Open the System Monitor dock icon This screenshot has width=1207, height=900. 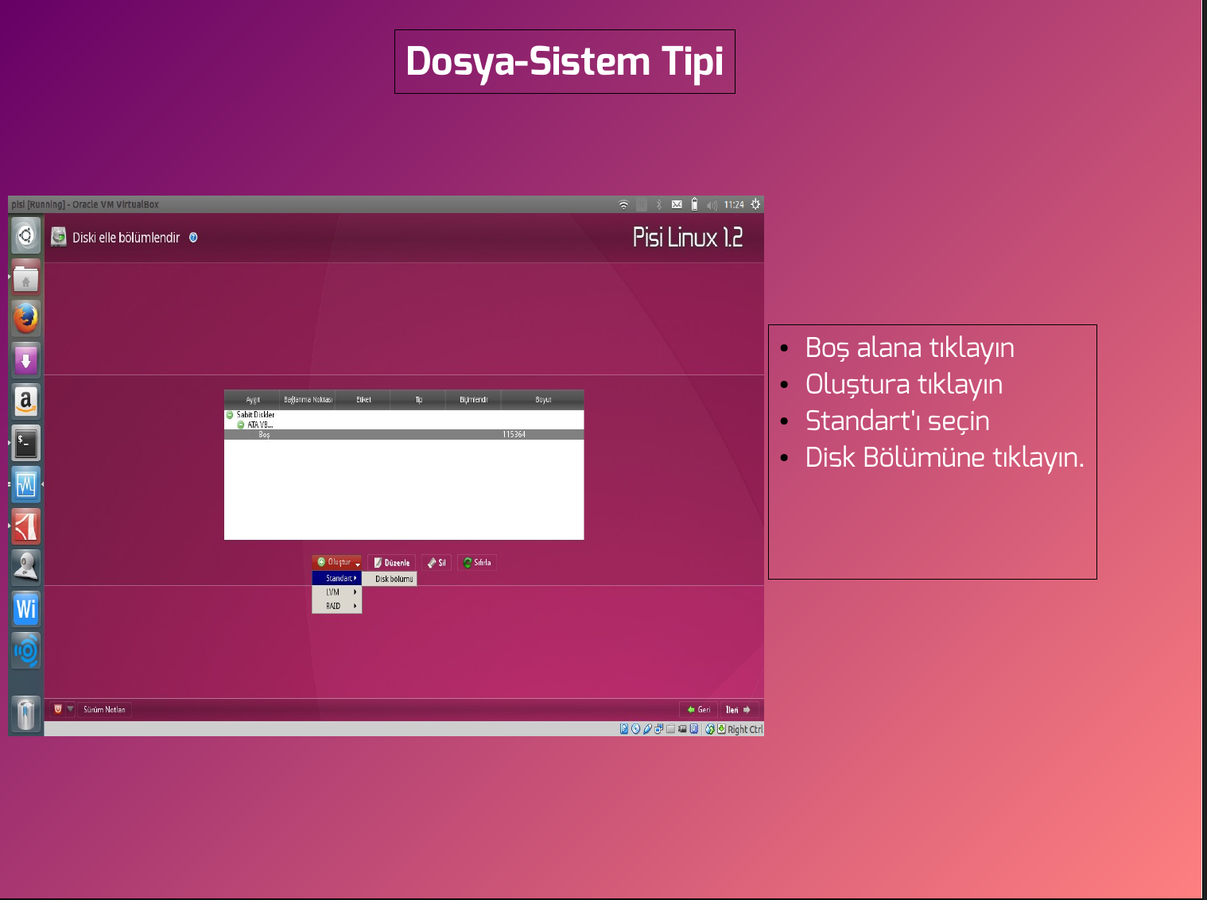pos(26,484)
